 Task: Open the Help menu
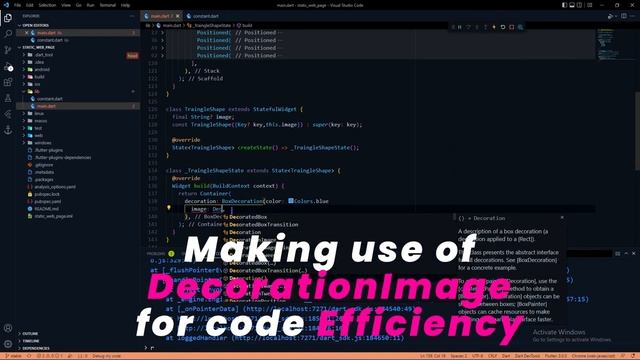(x=125, y=5)
